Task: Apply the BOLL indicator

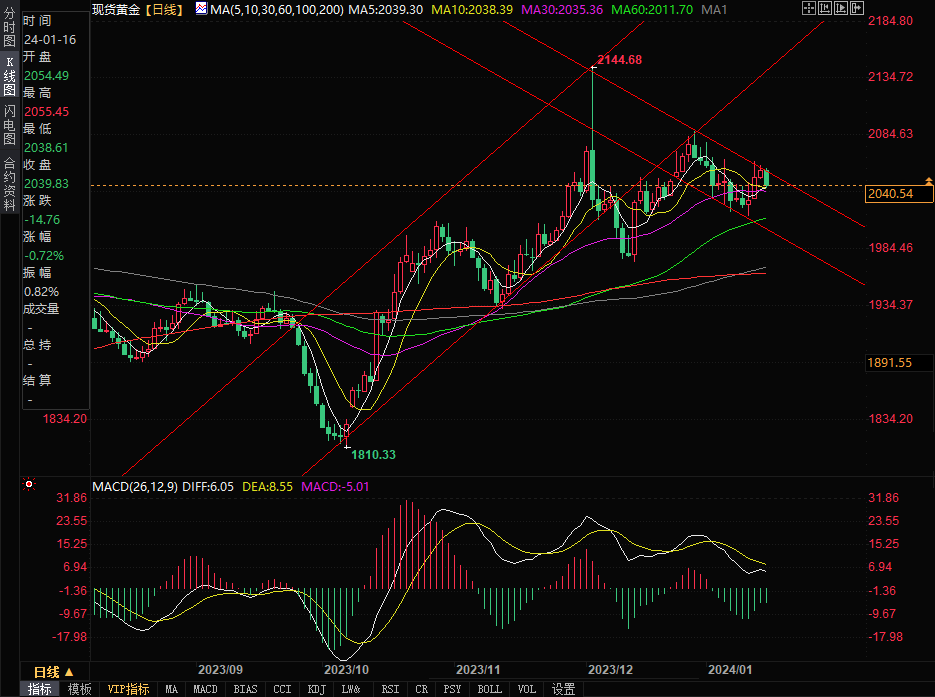Action: pos(489,689)
